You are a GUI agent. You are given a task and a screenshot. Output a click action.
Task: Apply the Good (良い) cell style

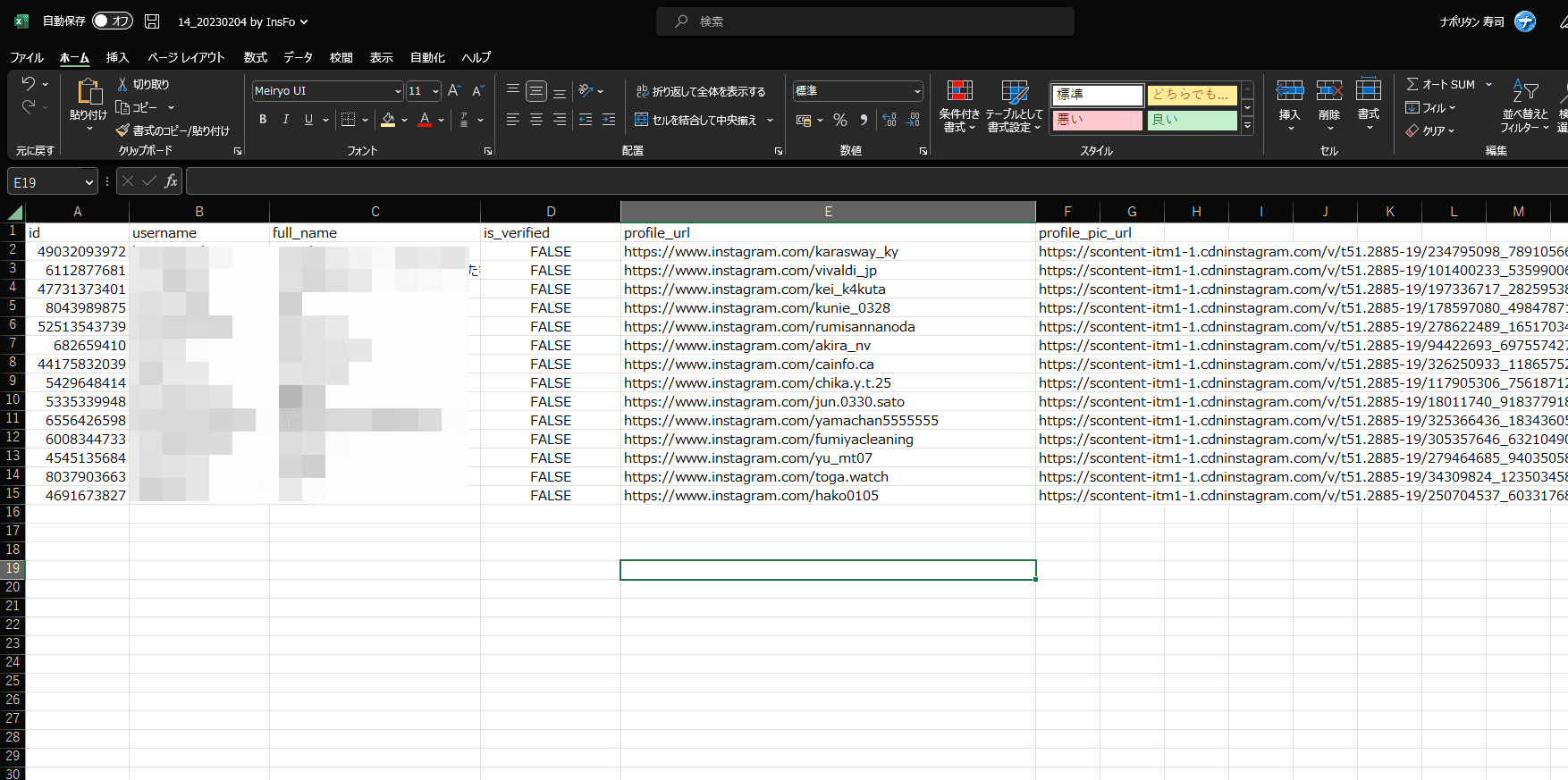click(x=1193, y=120)
